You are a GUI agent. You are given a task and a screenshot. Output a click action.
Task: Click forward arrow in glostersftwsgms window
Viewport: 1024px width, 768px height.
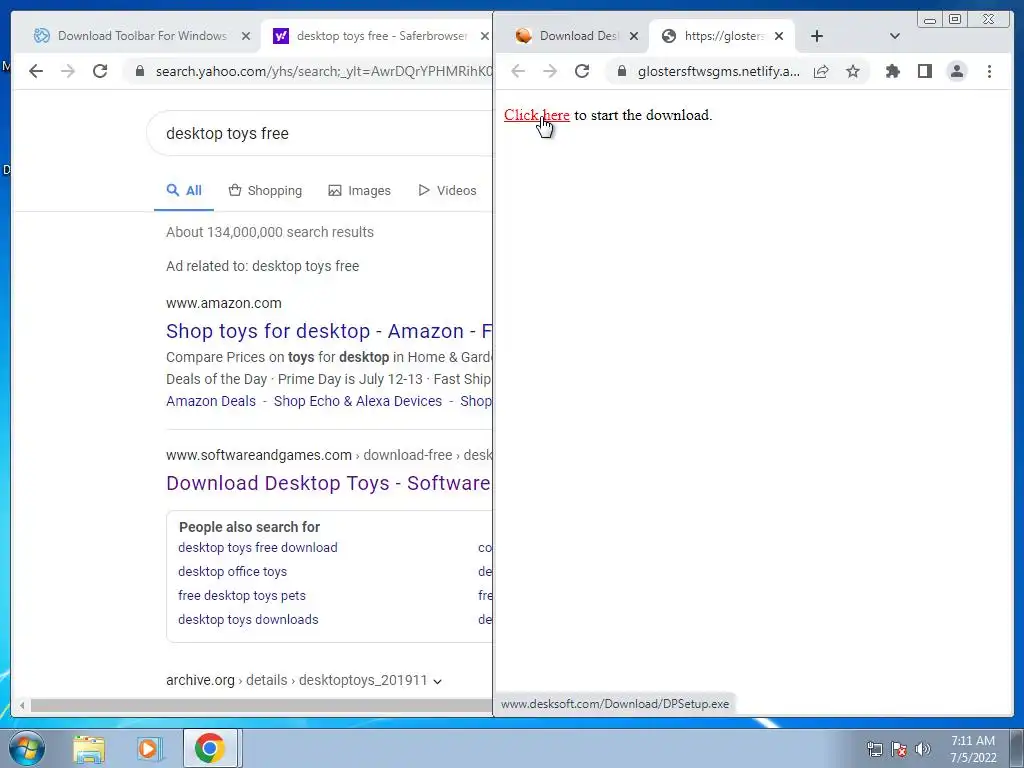[x=550, y=71]
